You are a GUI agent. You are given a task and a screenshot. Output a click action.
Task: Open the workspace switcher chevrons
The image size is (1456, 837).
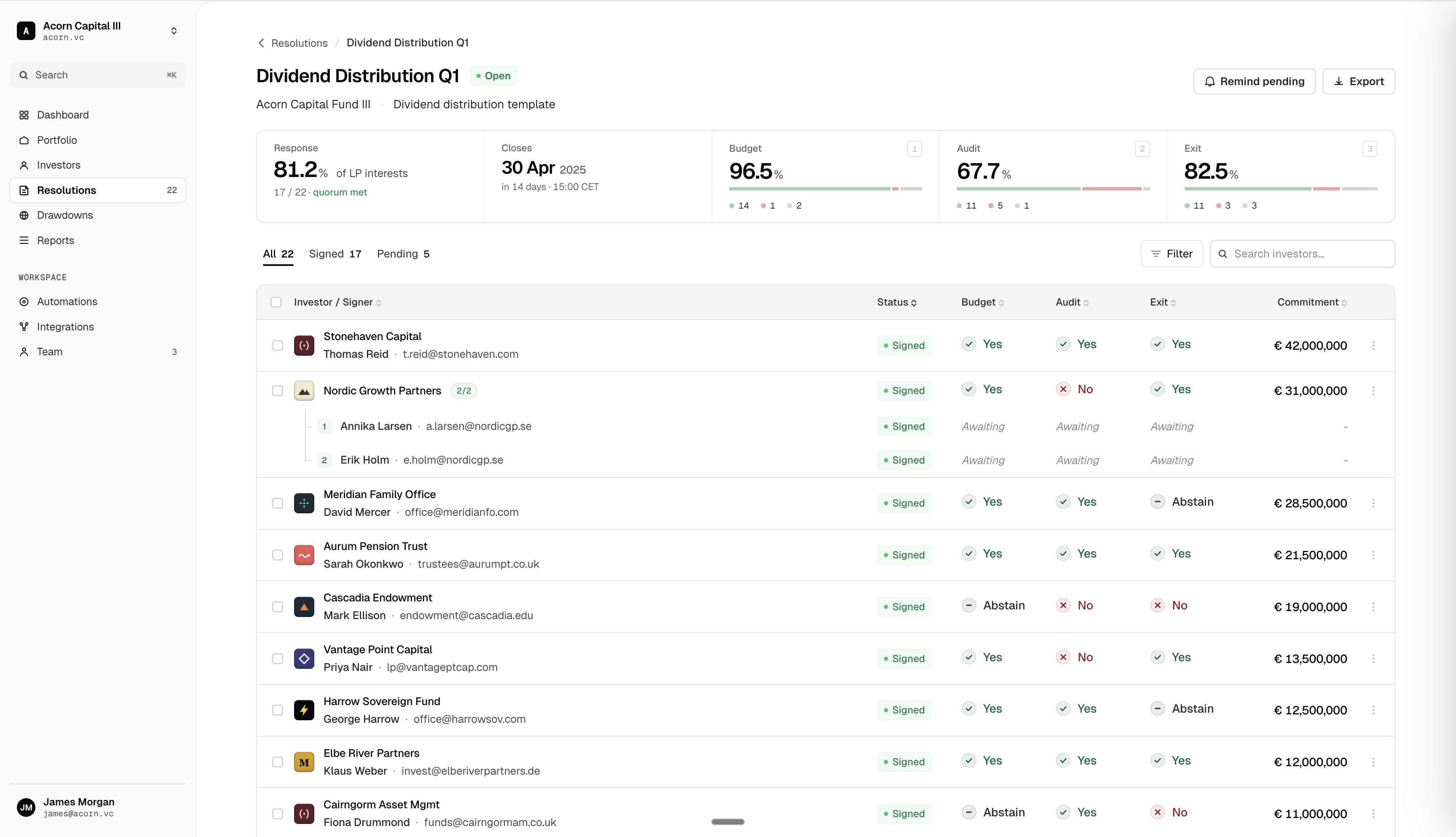pyautogui.click(x=174, y=31)
